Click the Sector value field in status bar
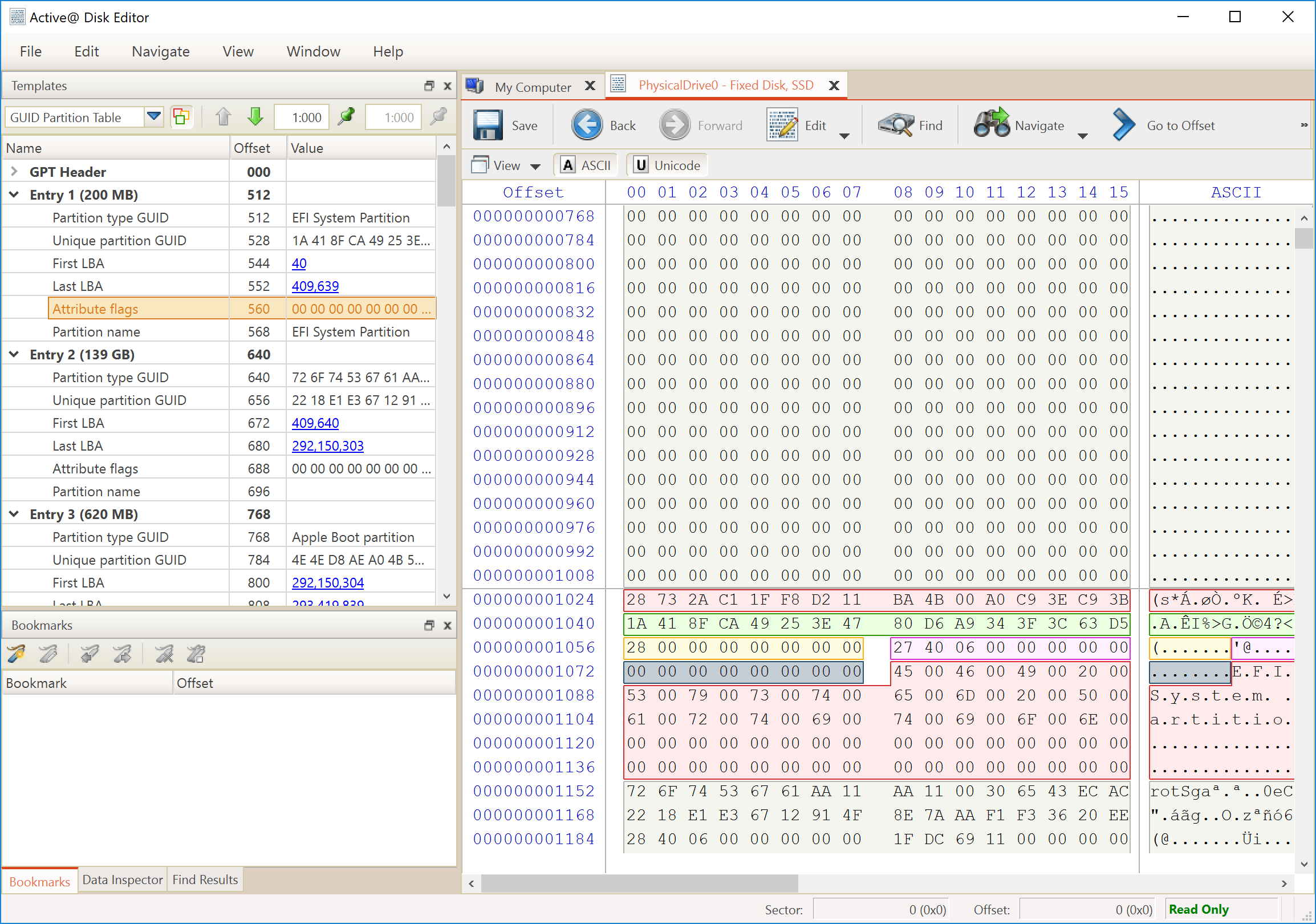 coord(880,910)
